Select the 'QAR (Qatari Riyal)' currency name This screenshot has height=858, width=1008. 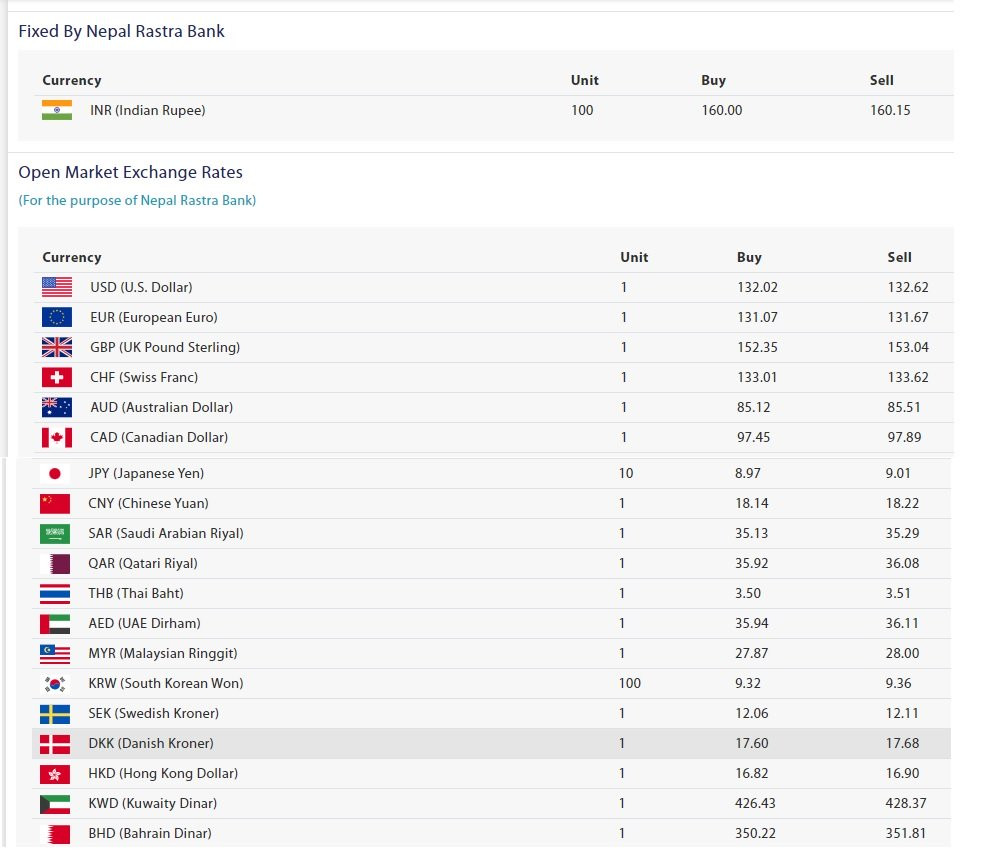(x=143, y=564)
